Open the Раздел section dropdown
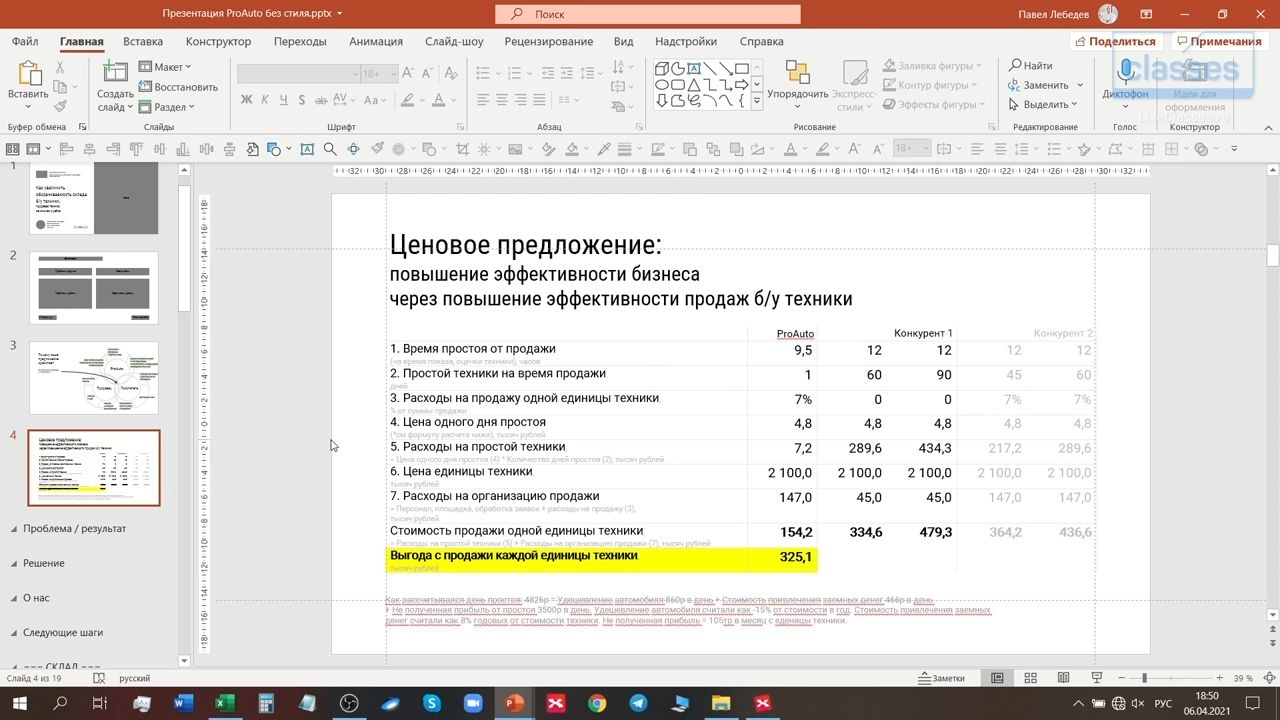 166,107
